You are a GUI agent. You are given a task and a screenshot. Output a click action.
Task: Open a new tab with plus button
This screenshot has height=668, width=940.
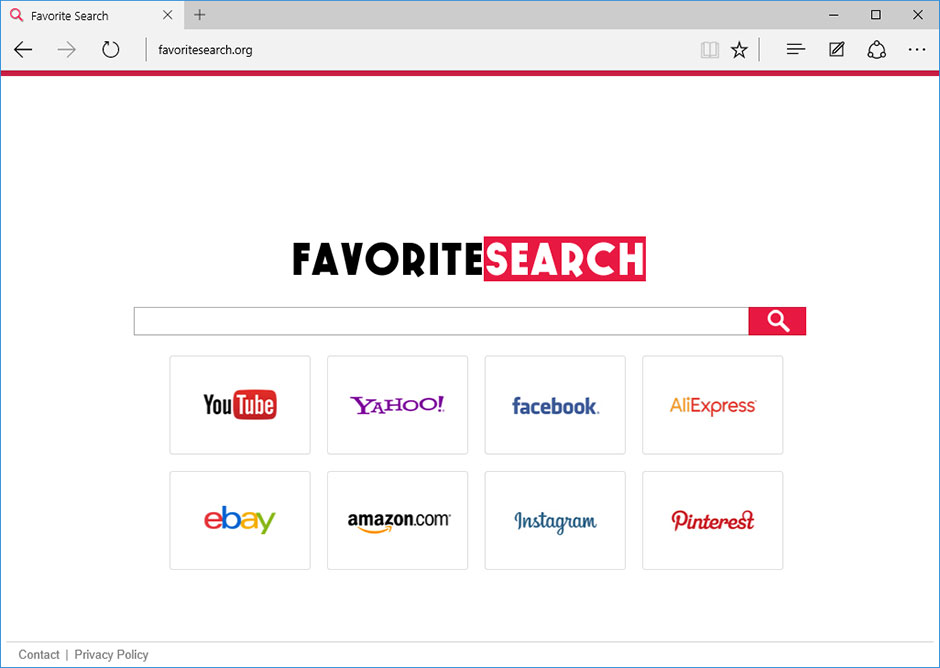(200, 15)
